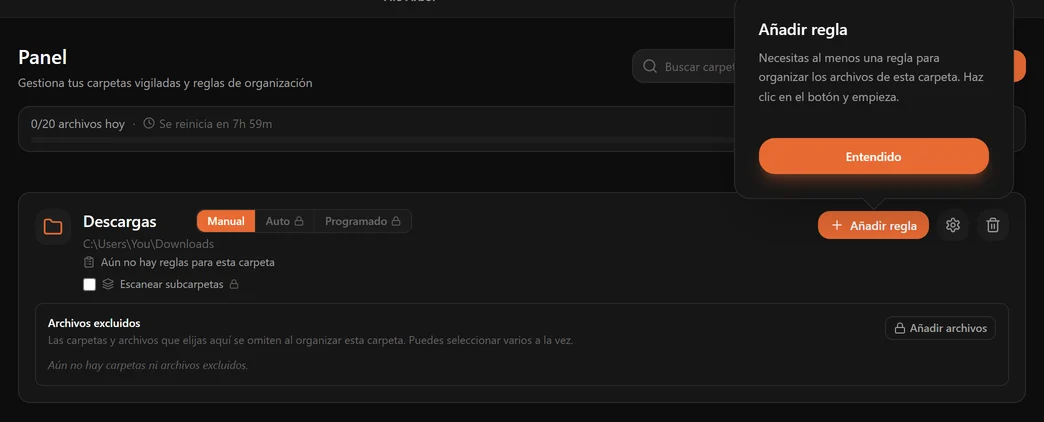This screenshot has width=1044, height=422.
Task: Select Manual mode tab
Action: [x=226, y=221]
